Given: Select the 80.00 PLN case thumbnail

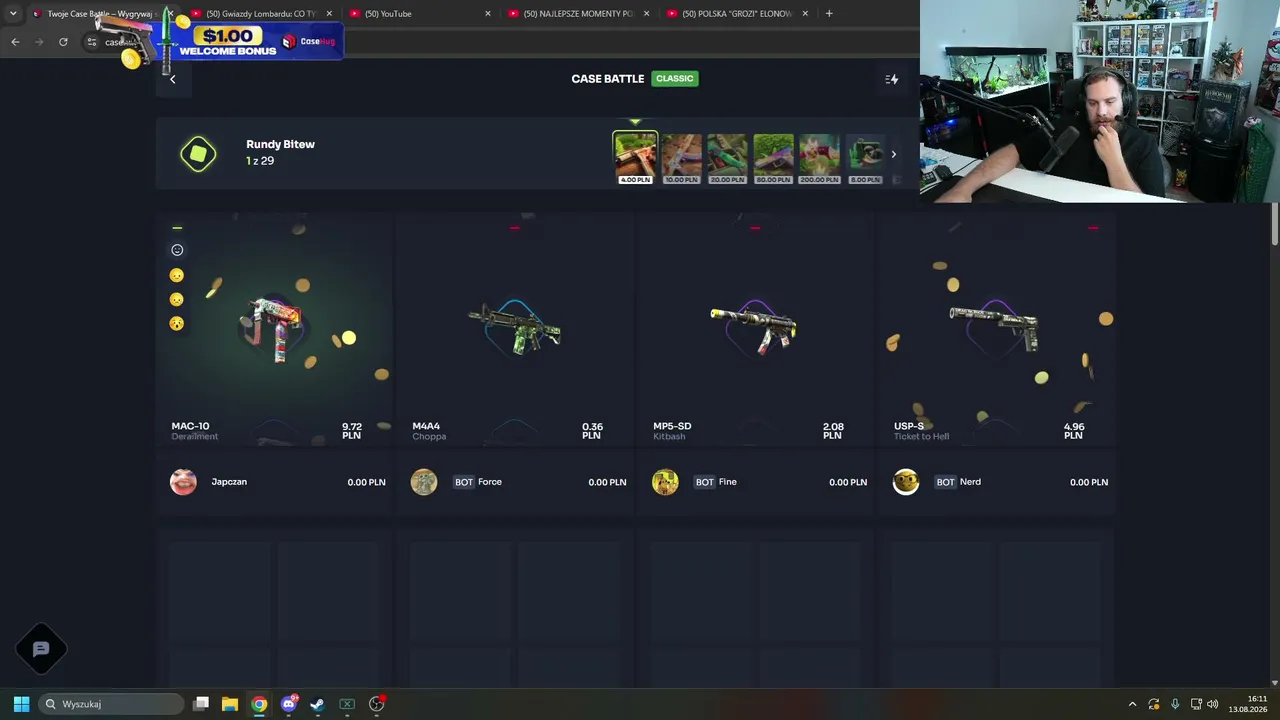Looking at the screenshot, I should pos(773,158).
